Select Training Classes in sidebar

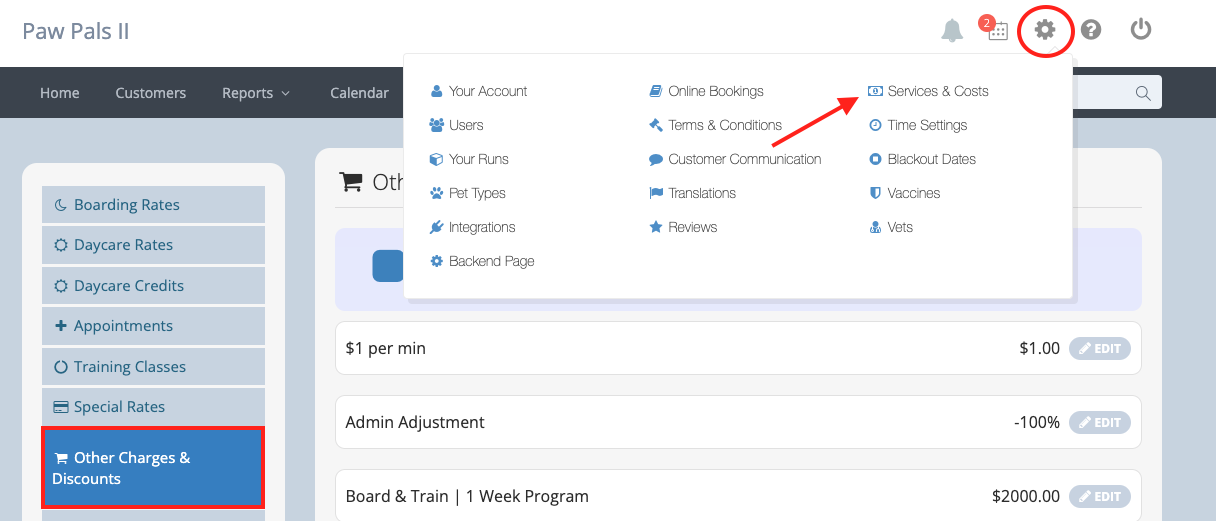coord(153,367)
